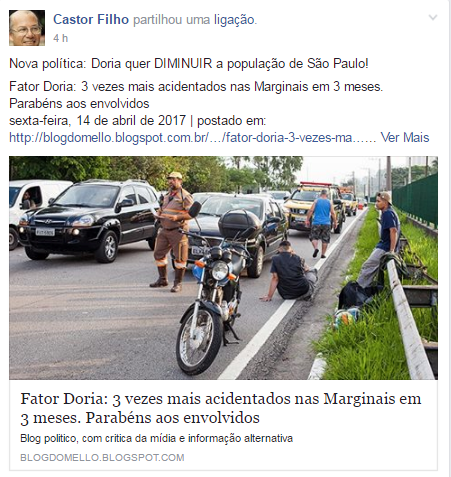Click the traffic officer in the preview photo
Viewport: 451px width, 477px height.
172,232
